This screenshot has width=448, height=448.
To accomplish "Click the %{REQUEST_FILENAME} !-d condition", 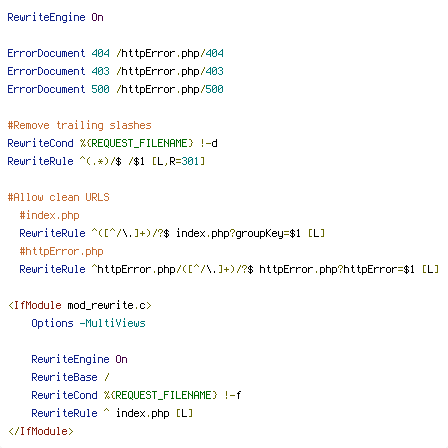I will click(x=149, y=143).
